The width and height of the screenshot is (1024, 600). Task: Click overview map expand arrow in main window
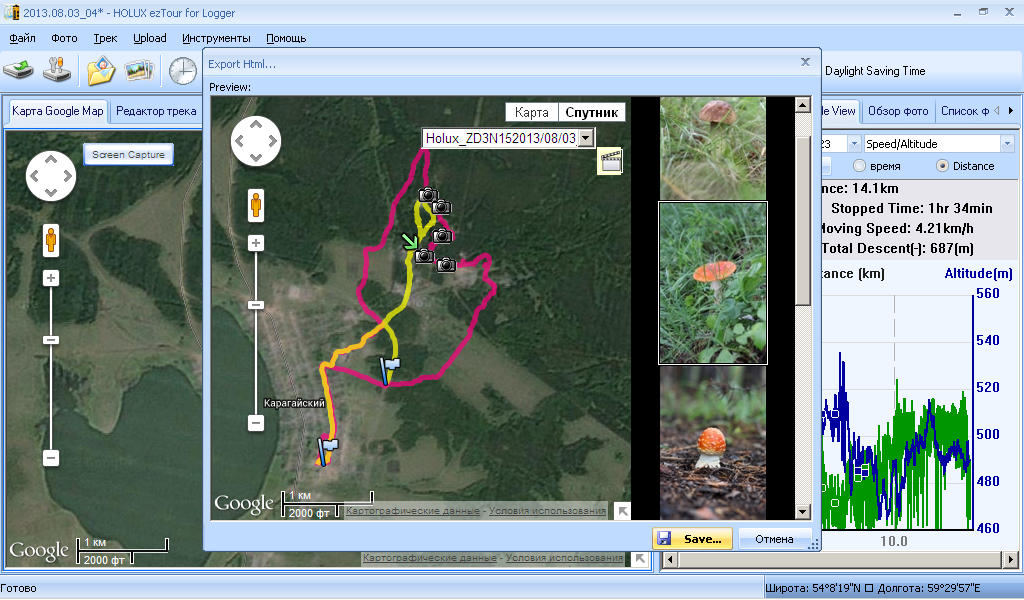point(640,558)
